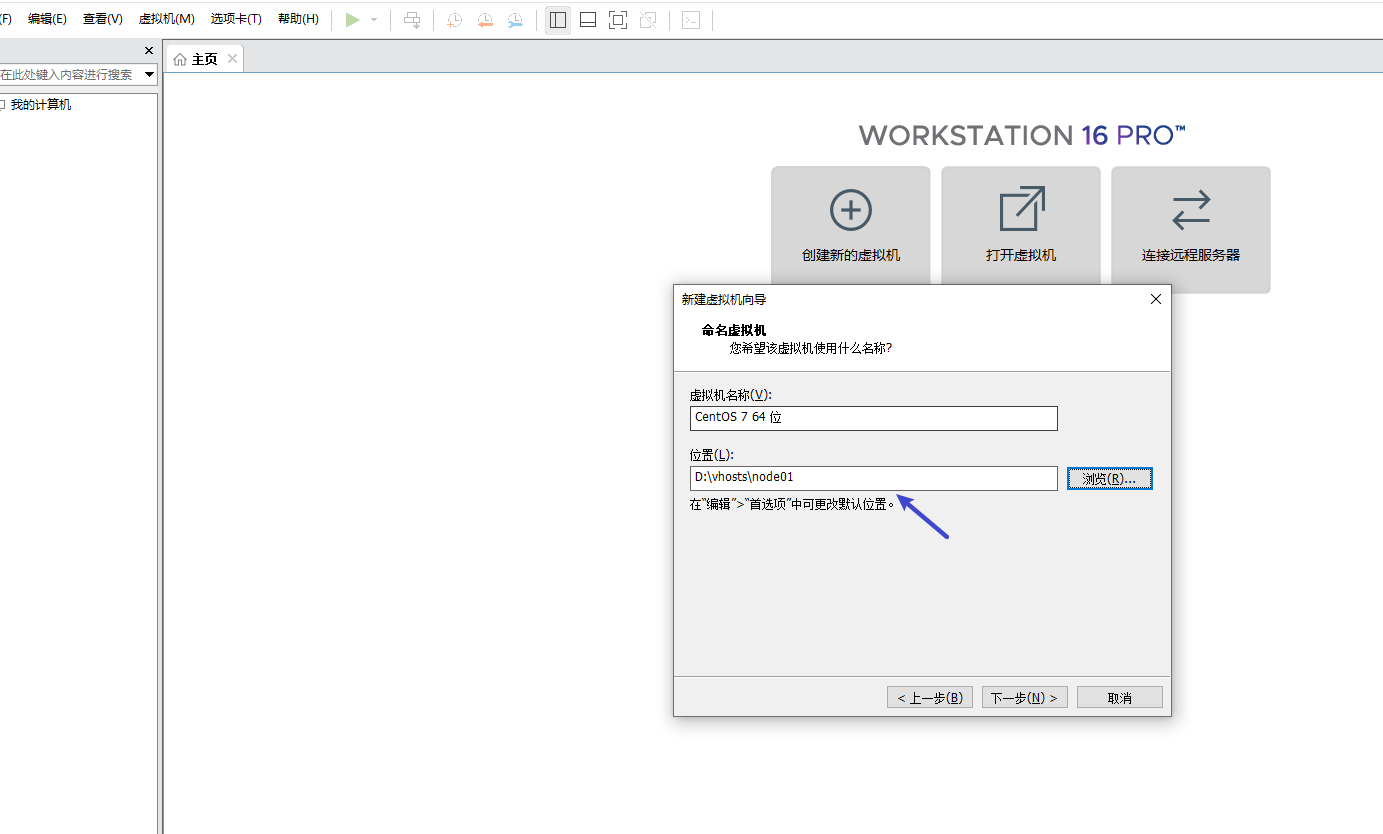
Task: Click the send Ctrl+Alt+Del toolbar icon
Action: point(412,20)
